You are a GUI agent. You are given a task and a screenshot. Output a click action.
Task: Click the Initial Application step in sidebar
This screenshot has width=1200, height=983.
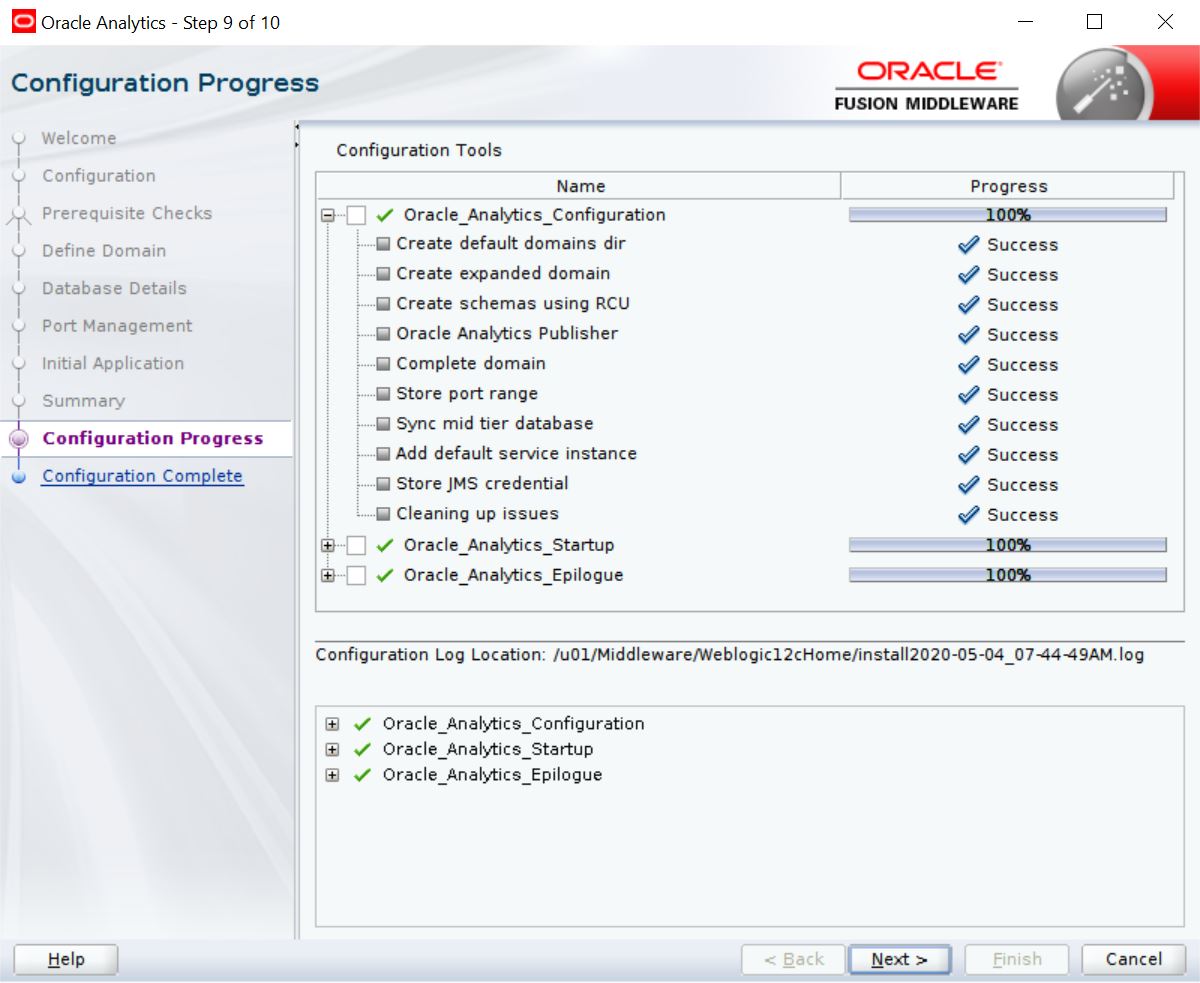click(x=113, y=363)
